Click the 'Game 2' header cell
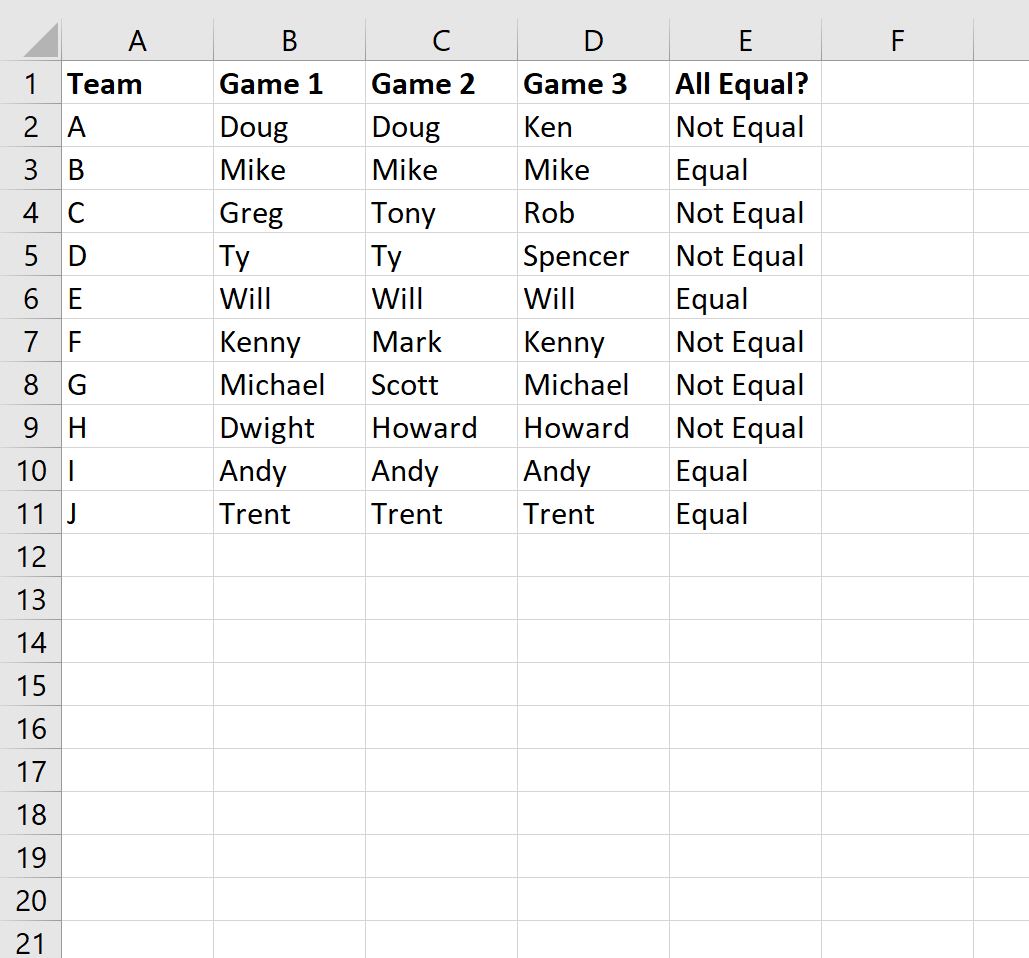The width and height of the screenshot is (1029, 958). (x=442, y=83)
